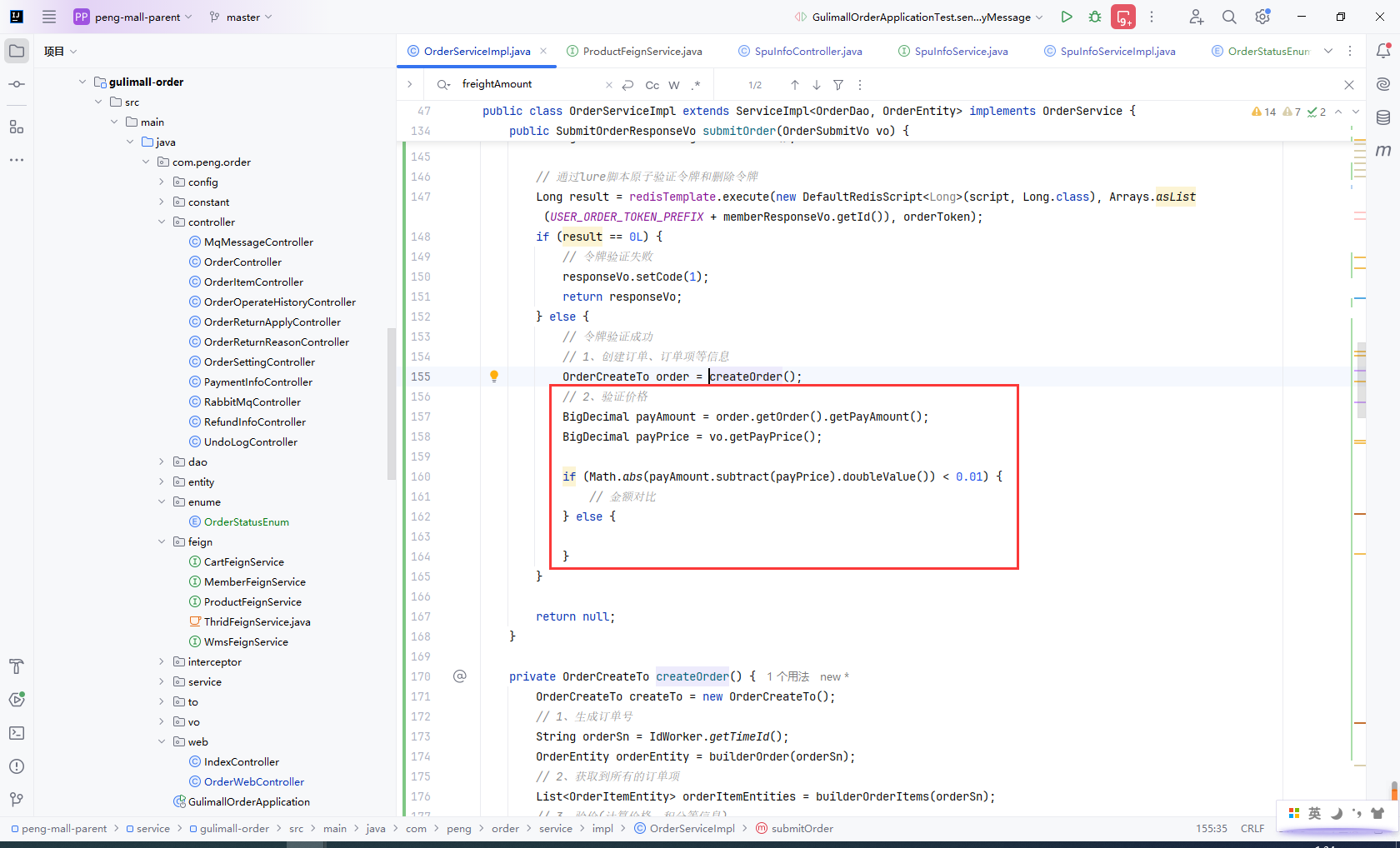This screenshot has width=1400, height=848.
Task: Clear the freightAmount search text
Action: coord(608,85)
